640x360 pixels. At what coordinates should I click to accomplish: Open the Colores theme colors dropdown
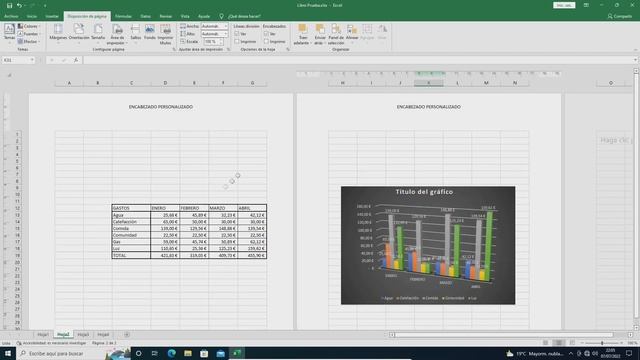[29, 26]
